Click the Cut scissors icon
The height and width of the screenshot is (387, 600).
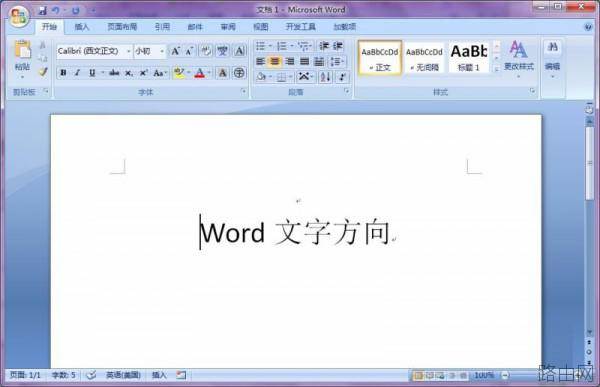(x=42, y=46)
